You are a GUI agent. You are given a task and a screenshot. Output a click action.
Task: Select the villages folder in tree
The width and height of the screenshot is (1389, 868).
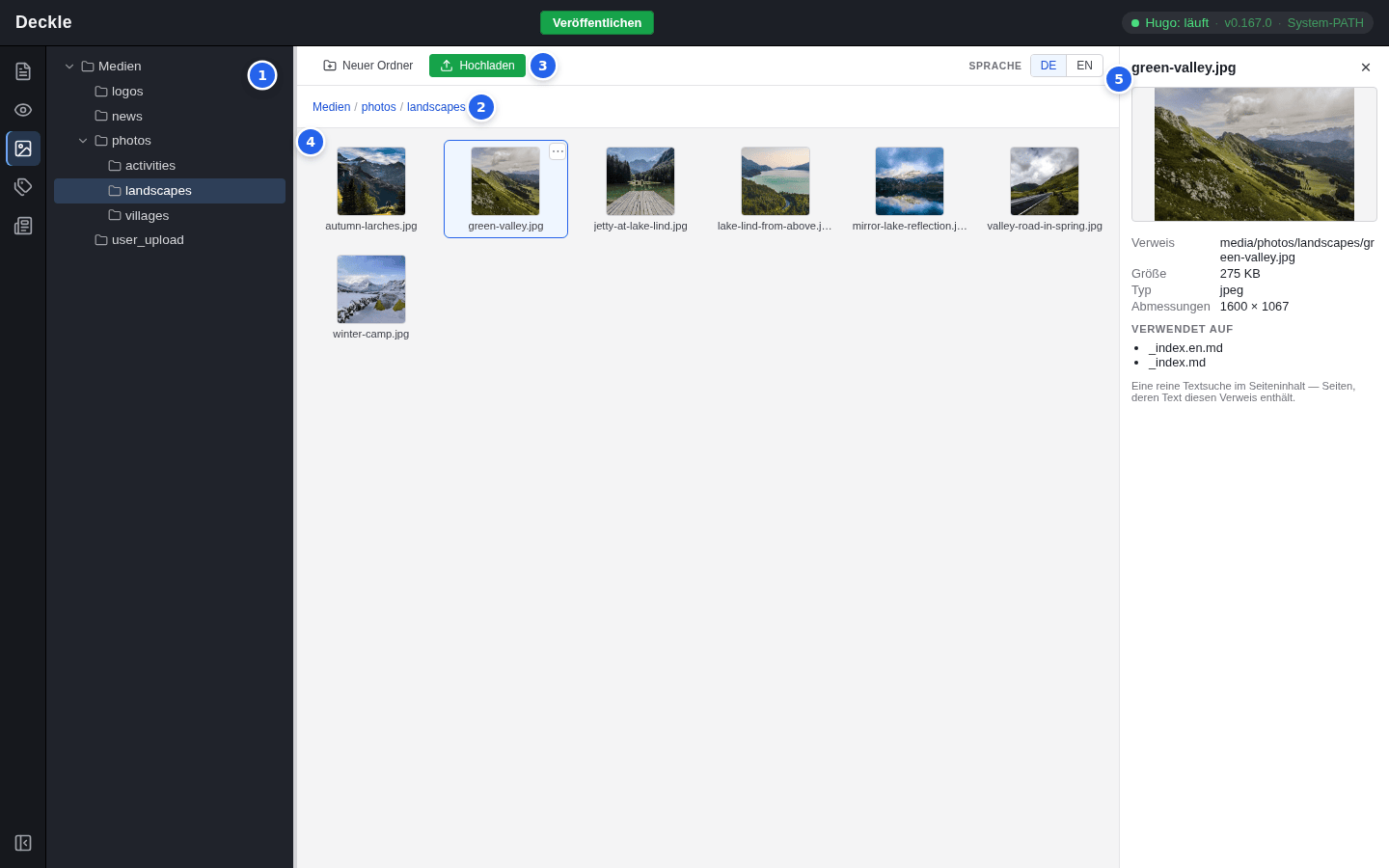point(170,216)
